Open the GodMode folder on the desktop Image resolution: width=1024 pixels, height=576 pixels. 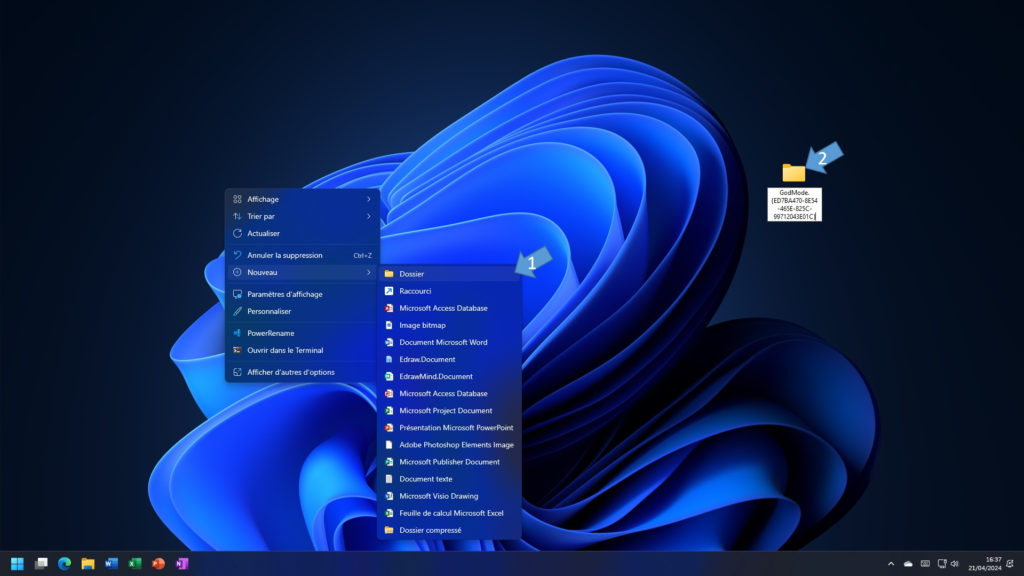793,170
